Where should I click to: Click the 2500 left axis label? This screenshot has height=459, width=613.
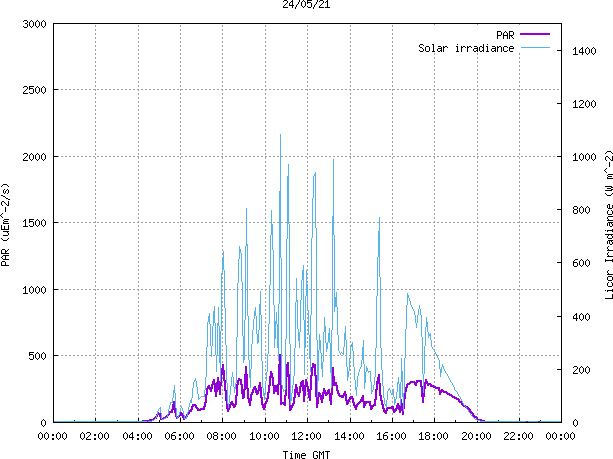[34, 90]
